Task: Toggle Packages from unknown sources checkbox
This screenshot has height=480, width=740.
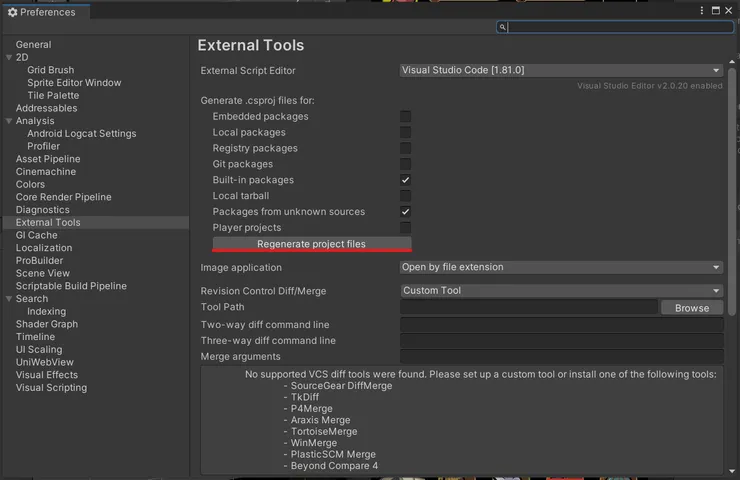Action: coord(406,212)
